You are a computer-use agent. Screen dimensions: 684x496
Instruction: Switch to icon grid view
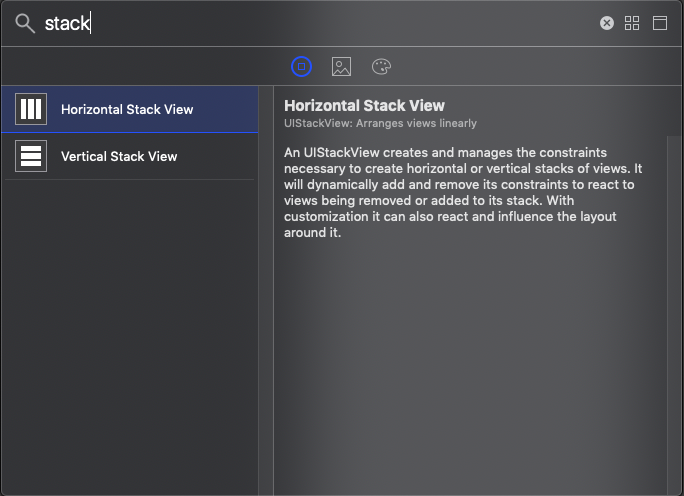[632, 23]
